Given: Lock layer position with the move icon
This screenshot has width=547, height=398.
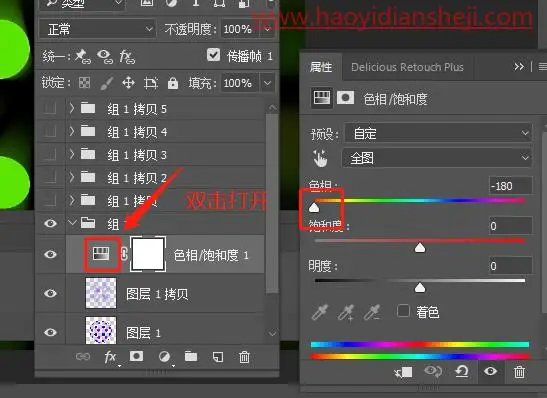Looking at the screenshot, I should (128, 83).
